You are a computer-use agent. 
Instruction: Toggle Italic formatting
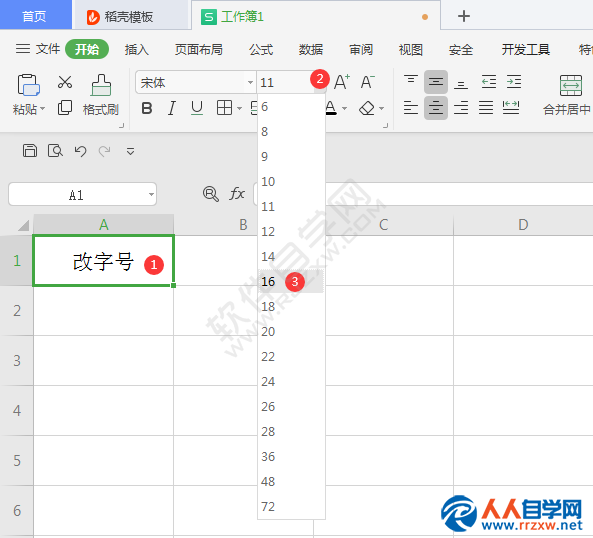[172, 108]
